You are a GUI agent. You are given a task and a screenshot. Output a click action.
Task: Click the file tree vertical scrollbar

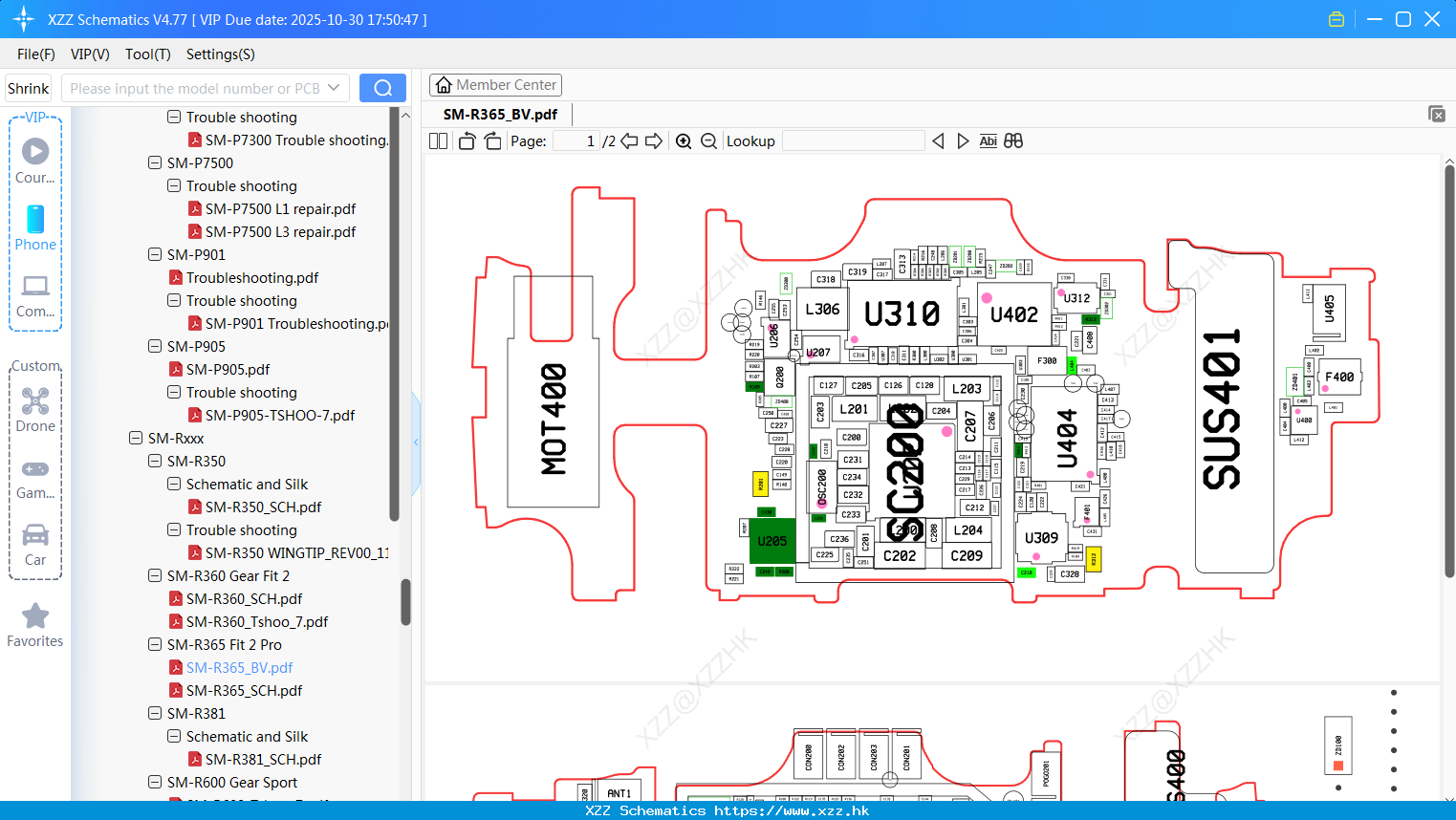[405, 602]
